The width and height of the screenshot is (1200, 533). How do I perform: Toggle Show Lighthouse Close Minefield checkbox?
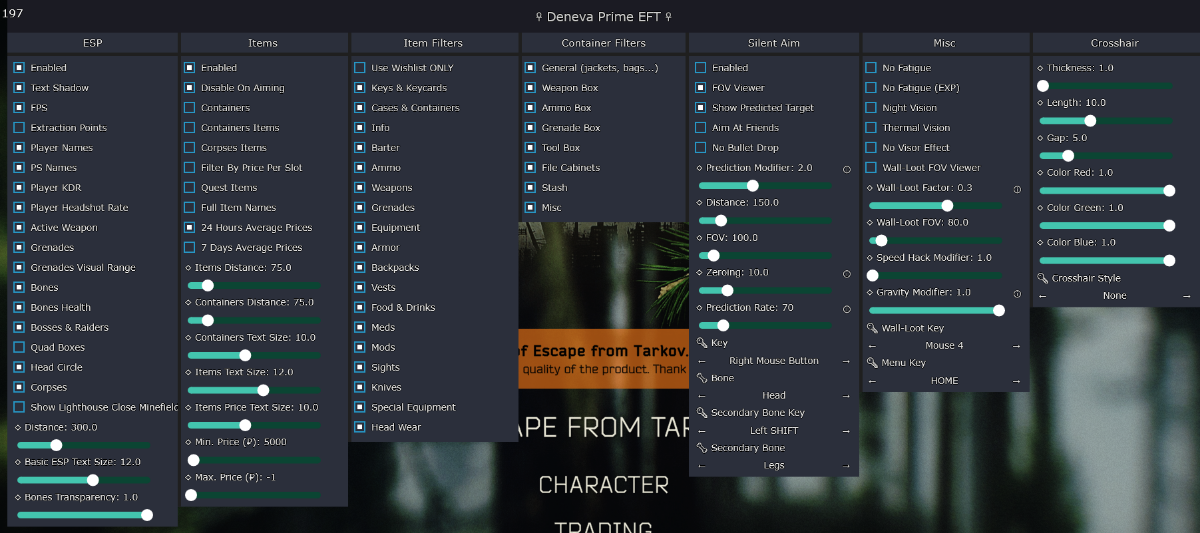[19, 408]
